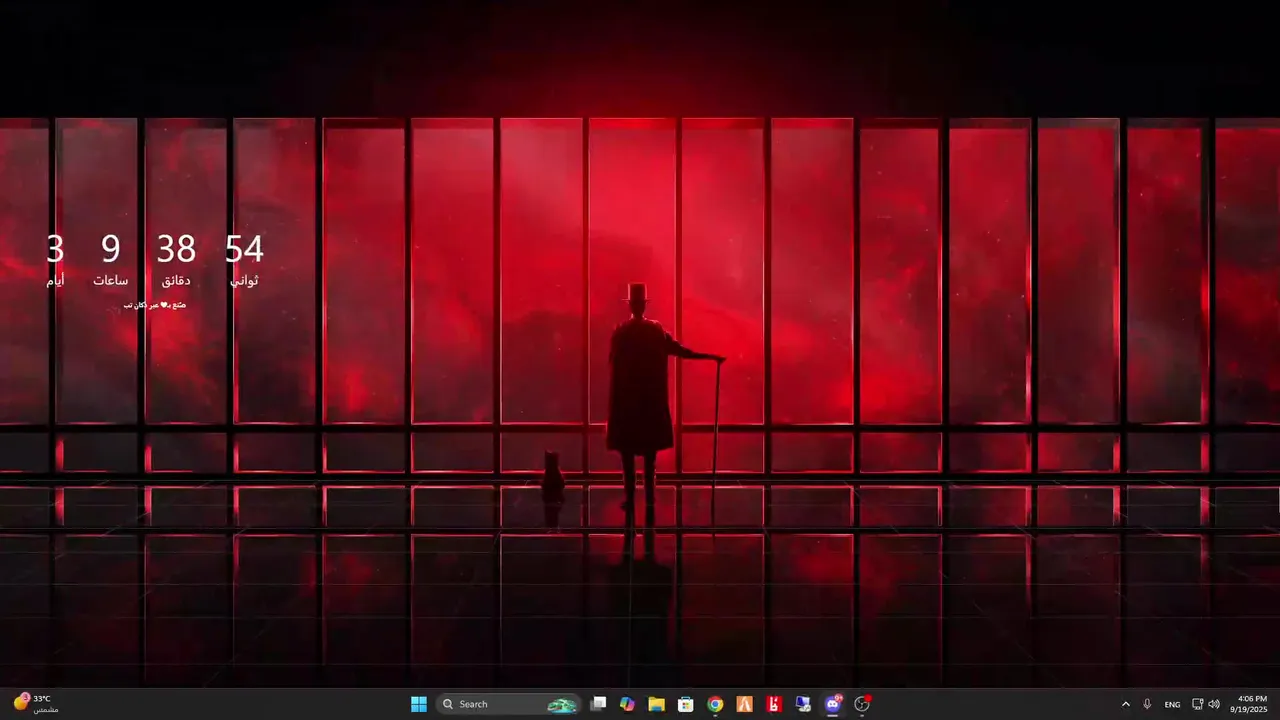Switch to Discord in the taskbar

click(x=832, y=704)
